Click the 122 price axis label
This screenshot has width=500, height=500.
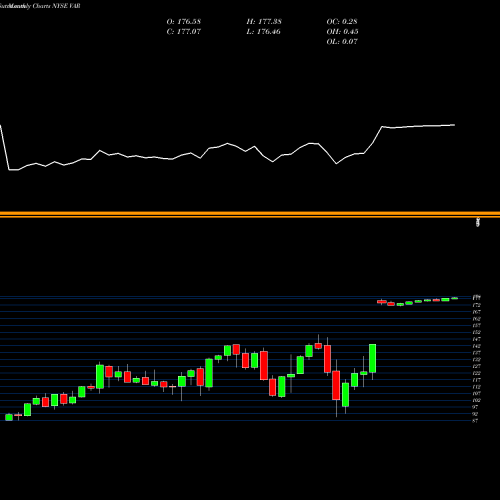[x=477, y=373]
